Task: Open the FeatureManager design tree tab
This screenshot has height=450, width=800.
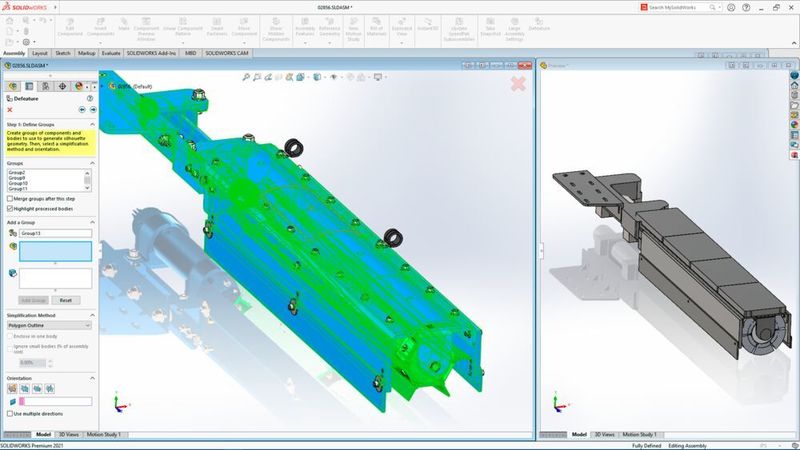Action: 13,86
